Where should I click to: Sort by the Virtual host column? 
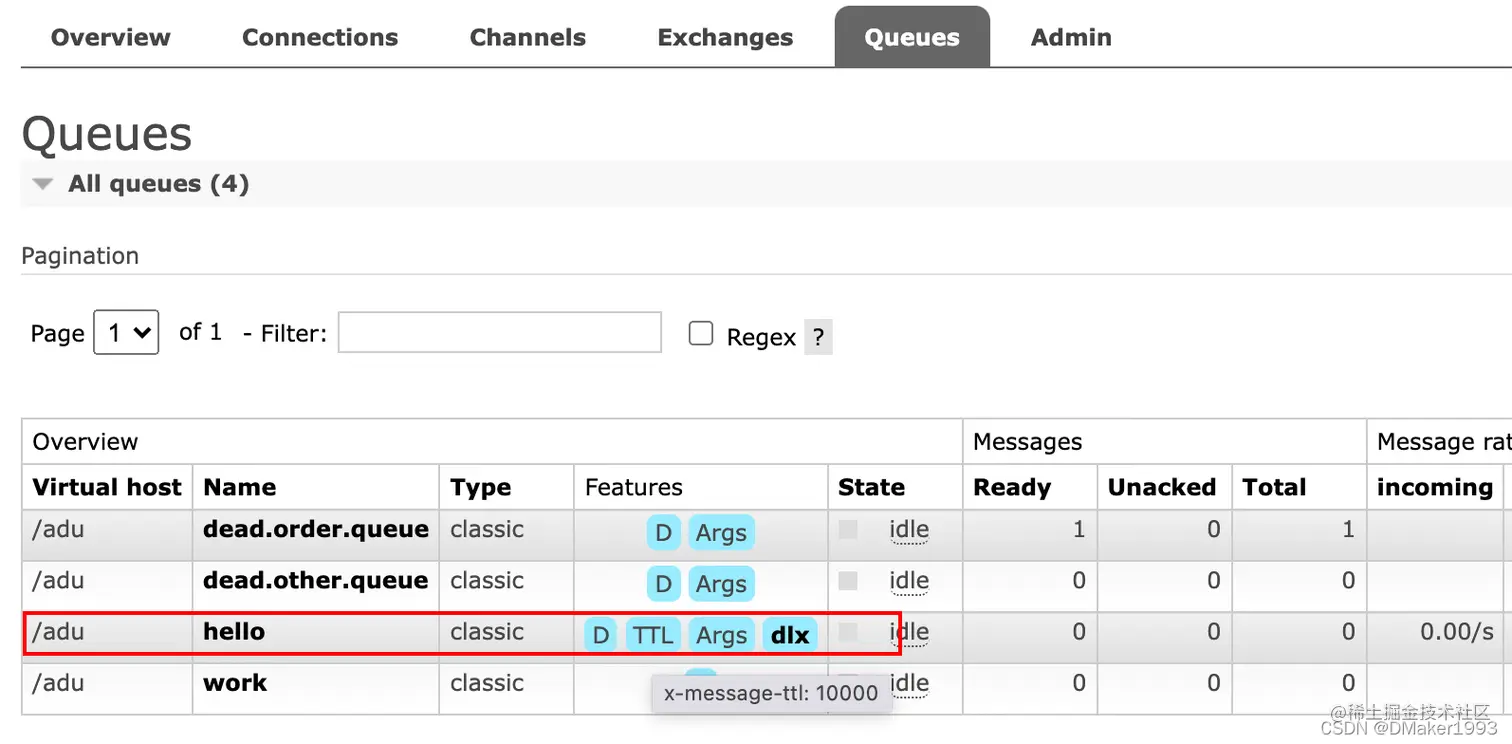pos(107,487)
